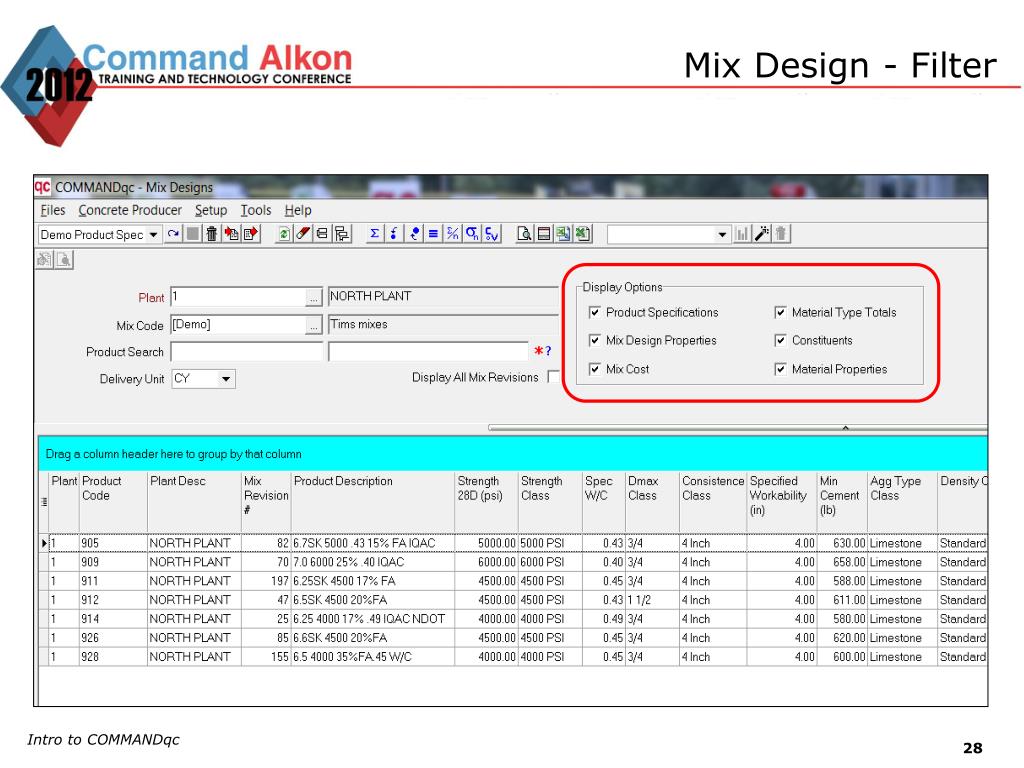Uncheck Material Type Totals
Screen dimensions: 1024x768
click(780, 312)
